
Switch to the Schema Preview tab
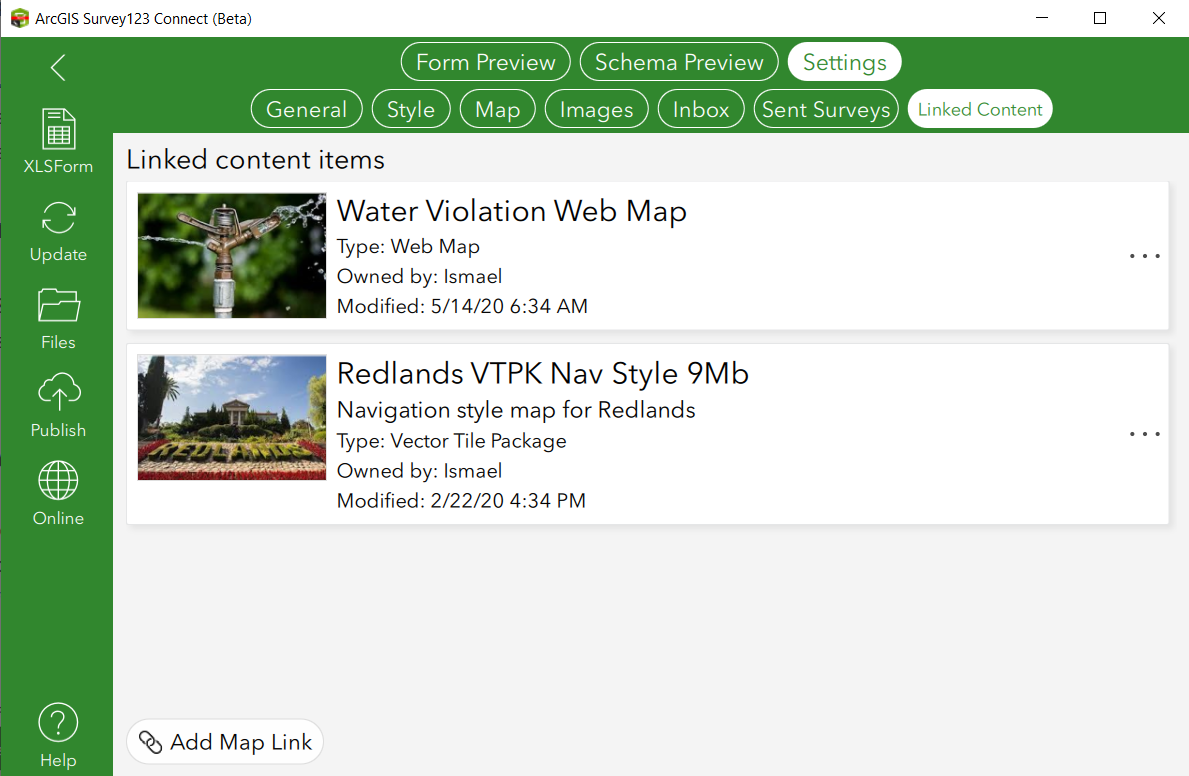point(679,62)
